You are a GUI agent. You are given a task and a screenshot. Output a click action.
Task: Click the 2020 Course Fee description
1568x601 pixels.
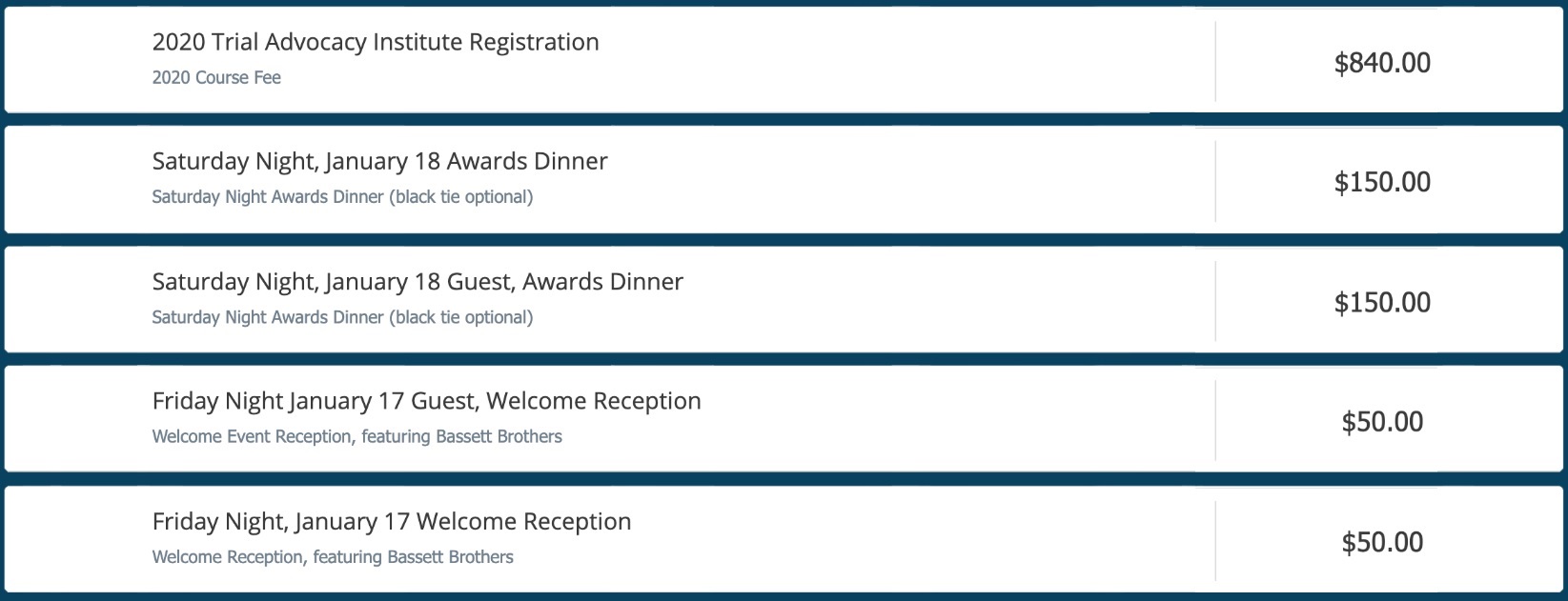tap(216, 78)
